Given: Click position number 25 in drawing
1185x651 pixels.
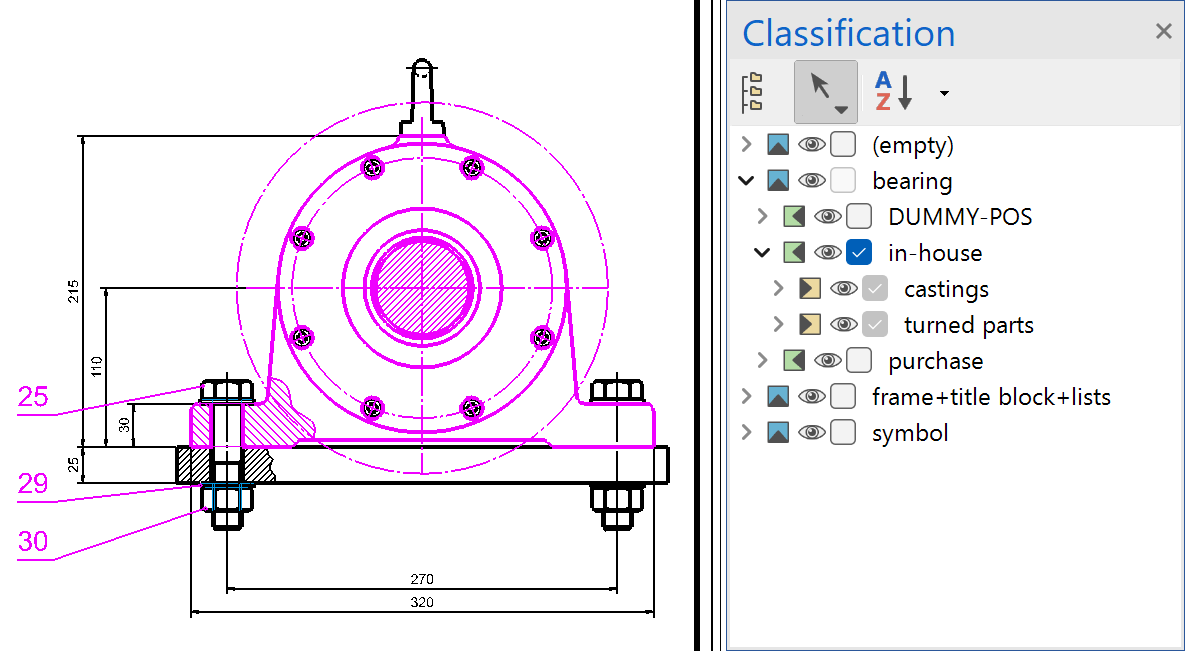Looking at the screenshot, I should tap(33, 398).
